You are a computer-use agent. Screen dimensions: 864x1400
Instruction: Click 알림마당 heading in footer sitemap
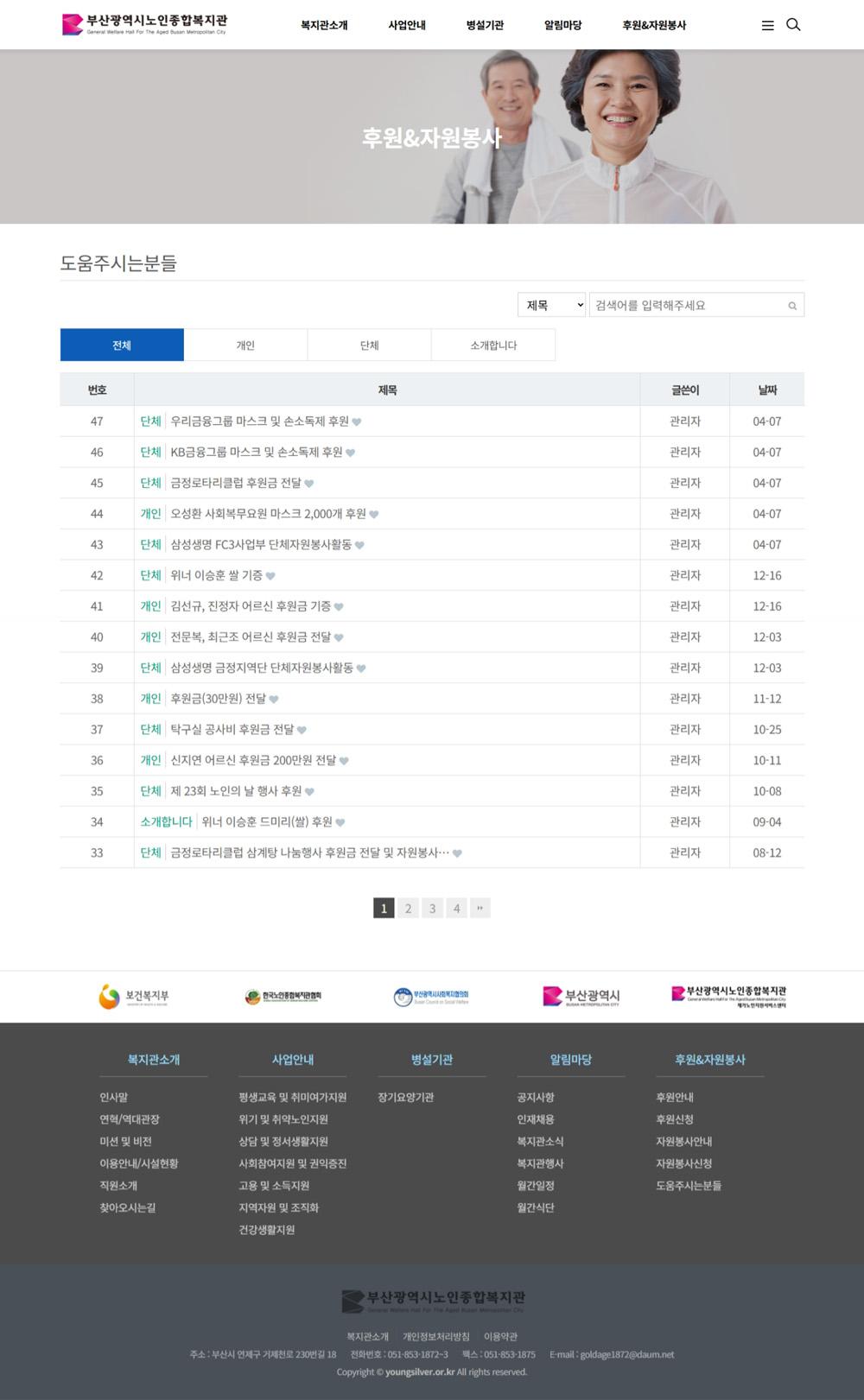[x=571, y=1060]
